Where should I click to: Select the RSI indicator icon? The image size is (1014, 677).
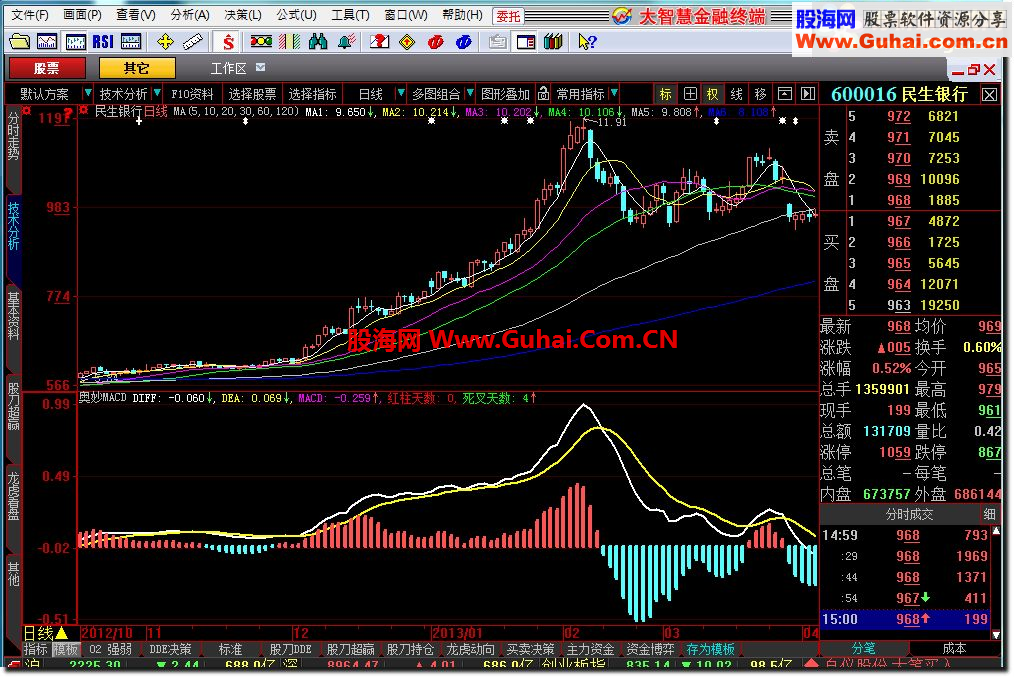click(103, 42)
